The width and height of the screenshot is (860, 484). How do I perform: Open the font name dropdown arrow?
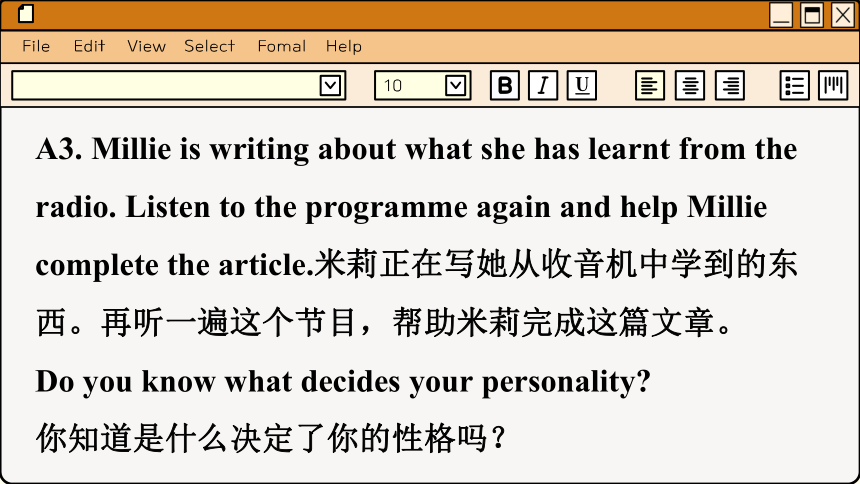pos(330,86)
